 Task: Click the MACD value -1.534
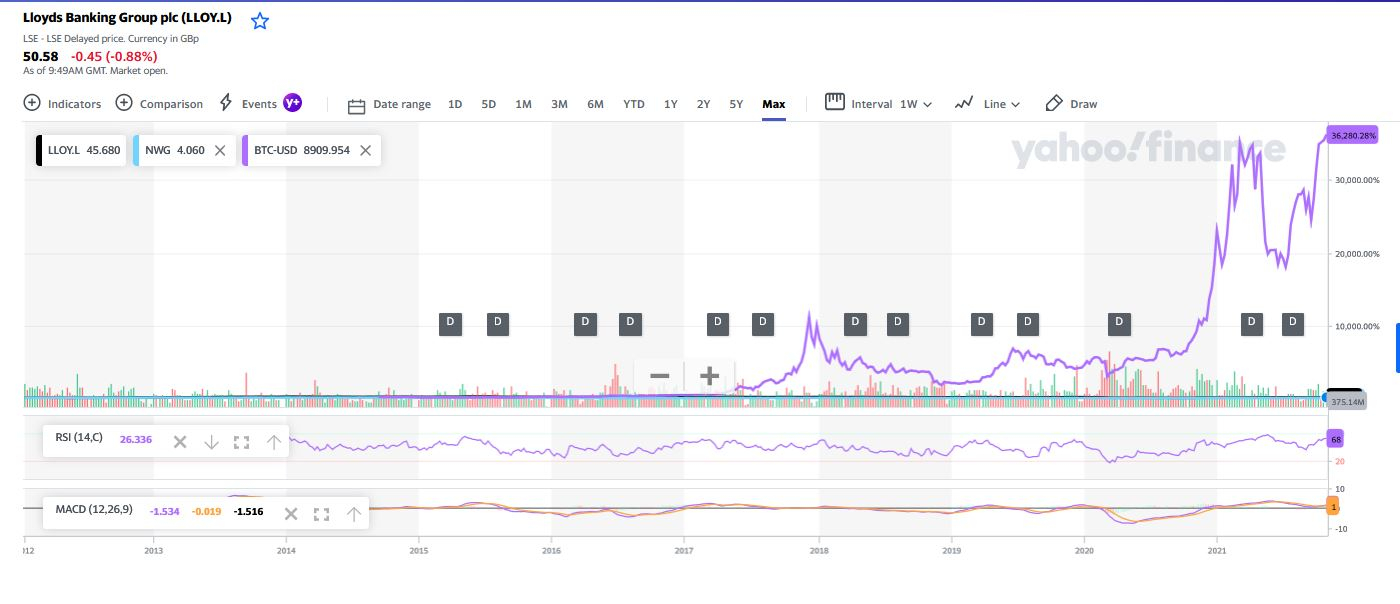point(166,511)
